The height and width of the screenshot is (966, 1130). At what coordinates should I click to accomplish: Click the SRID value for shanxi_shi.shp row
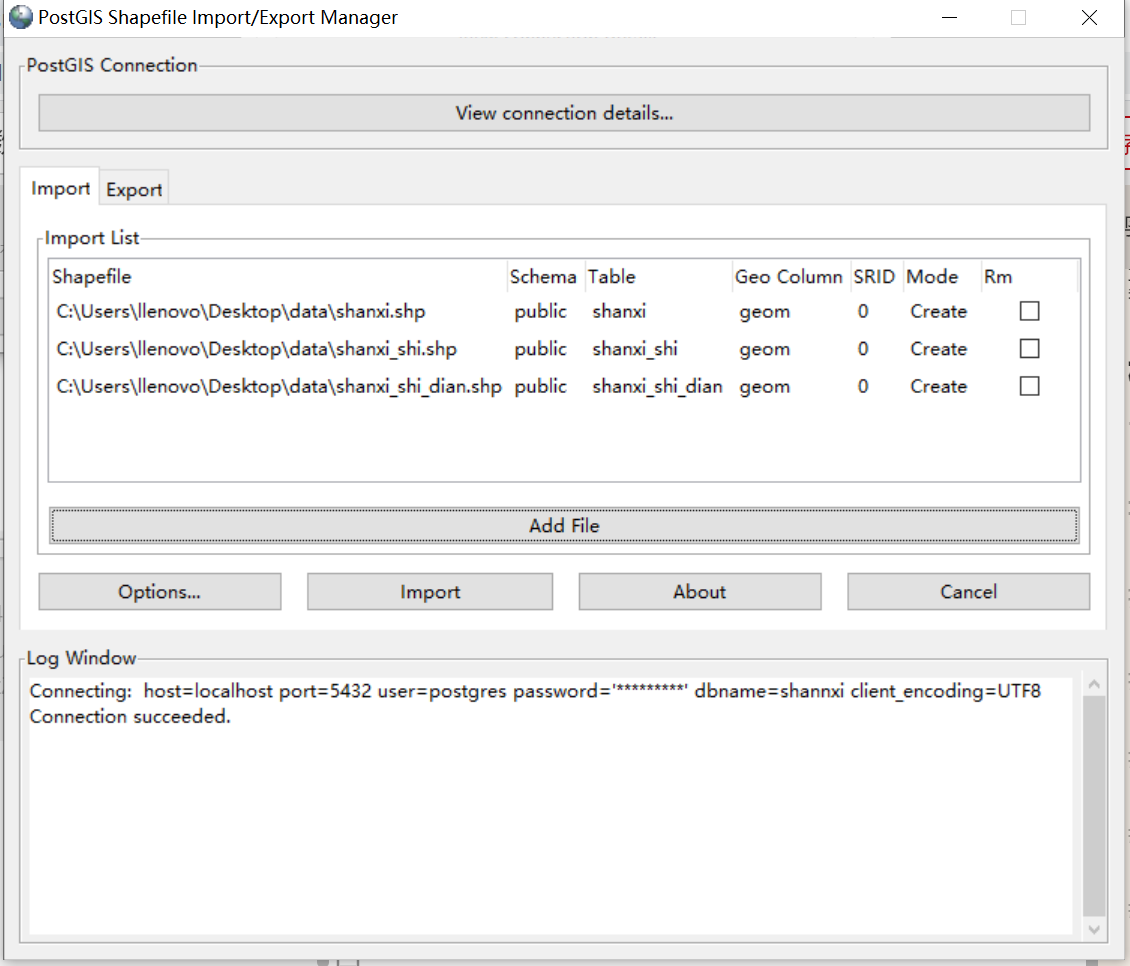point(863,349)
